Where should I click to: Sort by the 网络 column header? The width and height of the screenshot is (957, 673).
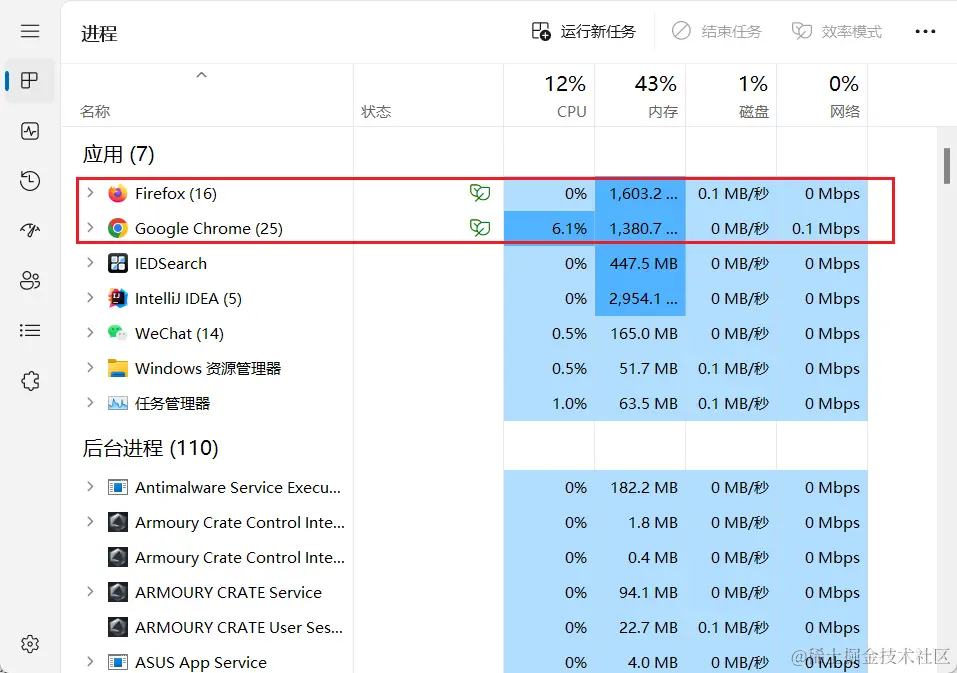(x=822, y=96)
